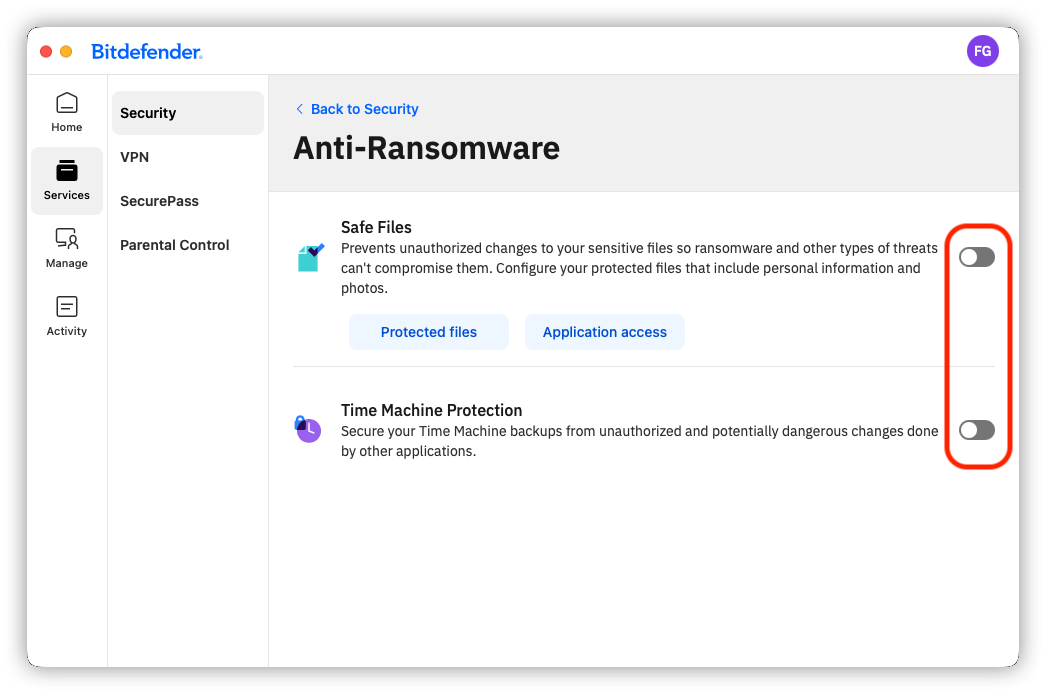Turn on Time Machine Protection switch

[x=976, y=430]
